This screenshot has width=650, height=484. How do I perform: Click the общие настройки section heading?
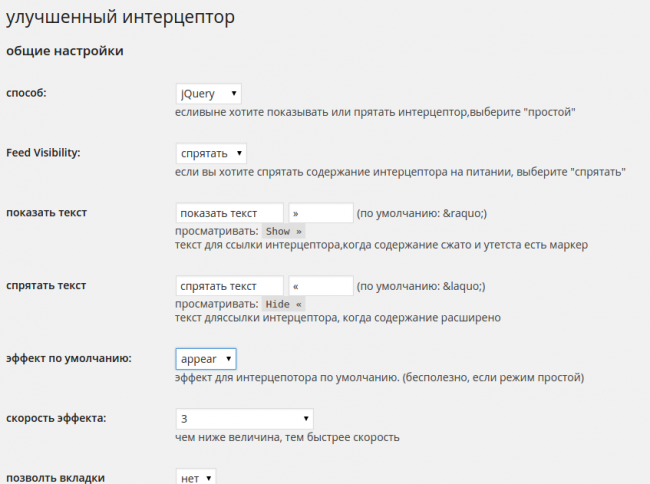coord(65,50)
